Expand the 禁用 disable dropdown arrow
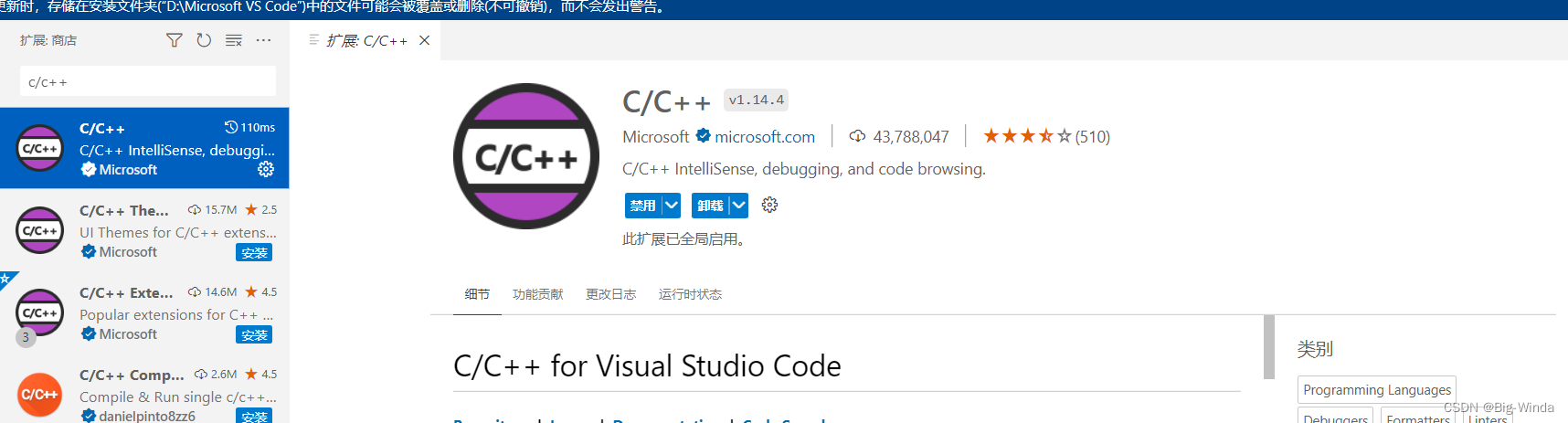Viewport: 1568px width, 423px height. click(x=672, y=206)
